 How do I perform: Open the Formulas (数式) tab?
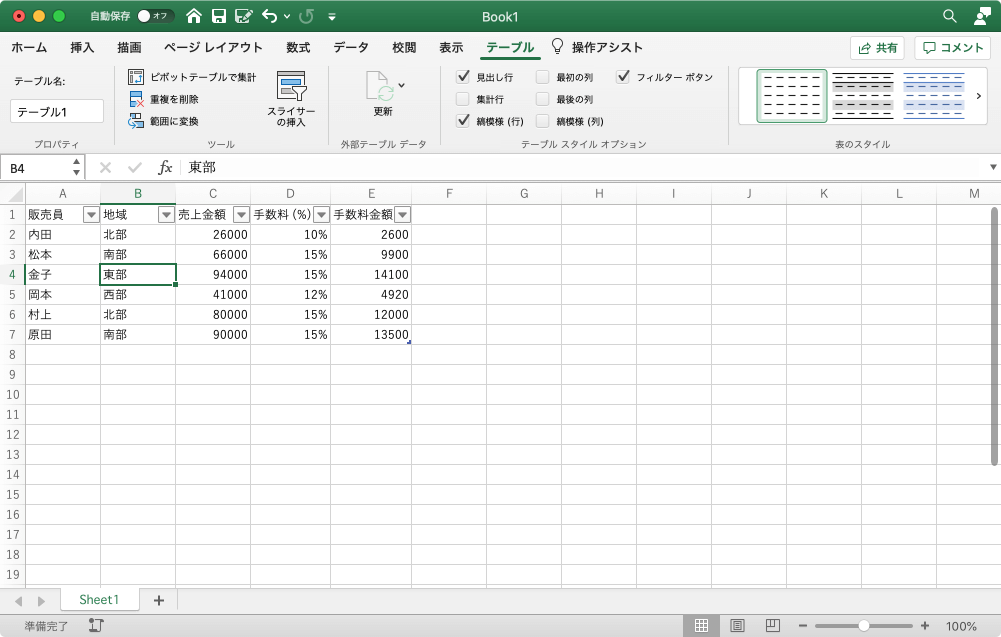click(x=298, y=47)
